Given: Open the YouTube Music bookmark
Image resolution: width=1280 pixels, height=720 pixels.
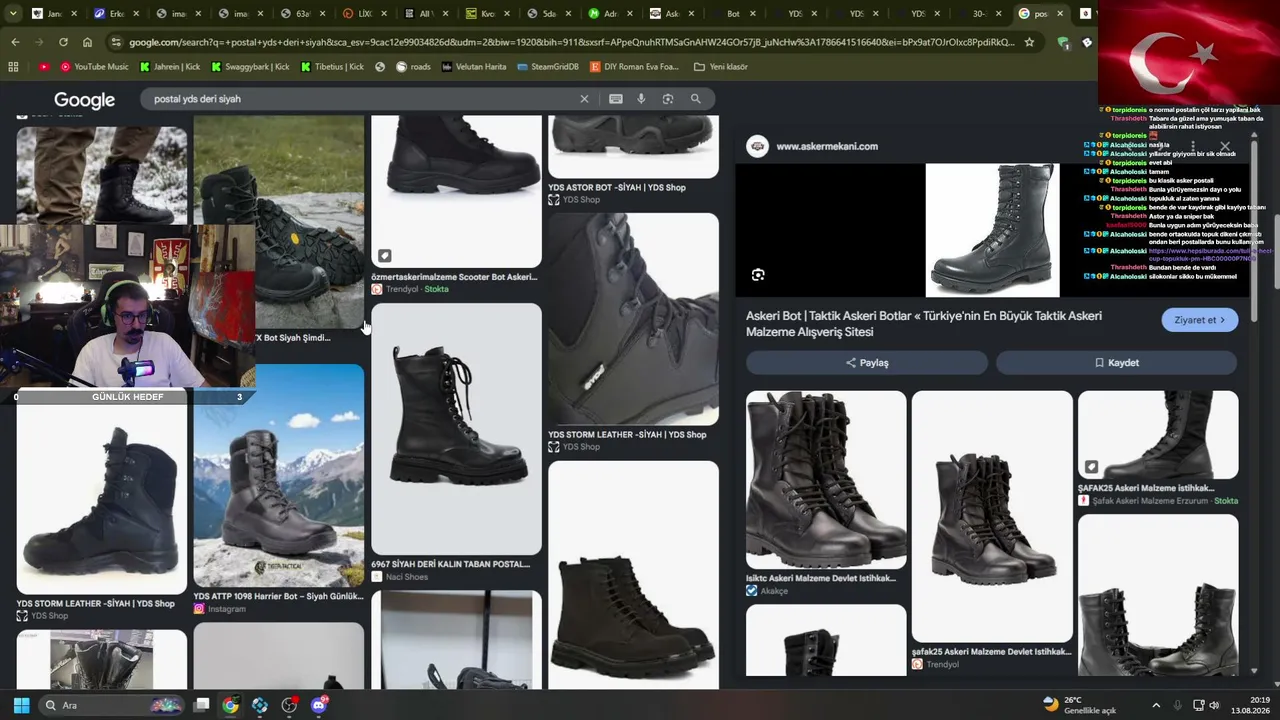Looking at the screenshot, I should coord(95,67).
